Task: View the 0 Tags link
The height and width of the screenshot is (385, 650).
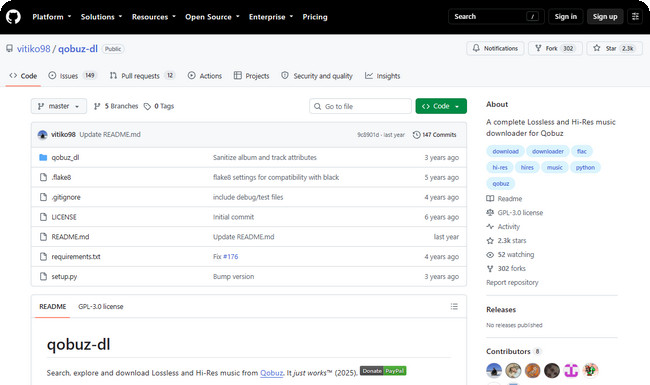Action: coord(159,106)
